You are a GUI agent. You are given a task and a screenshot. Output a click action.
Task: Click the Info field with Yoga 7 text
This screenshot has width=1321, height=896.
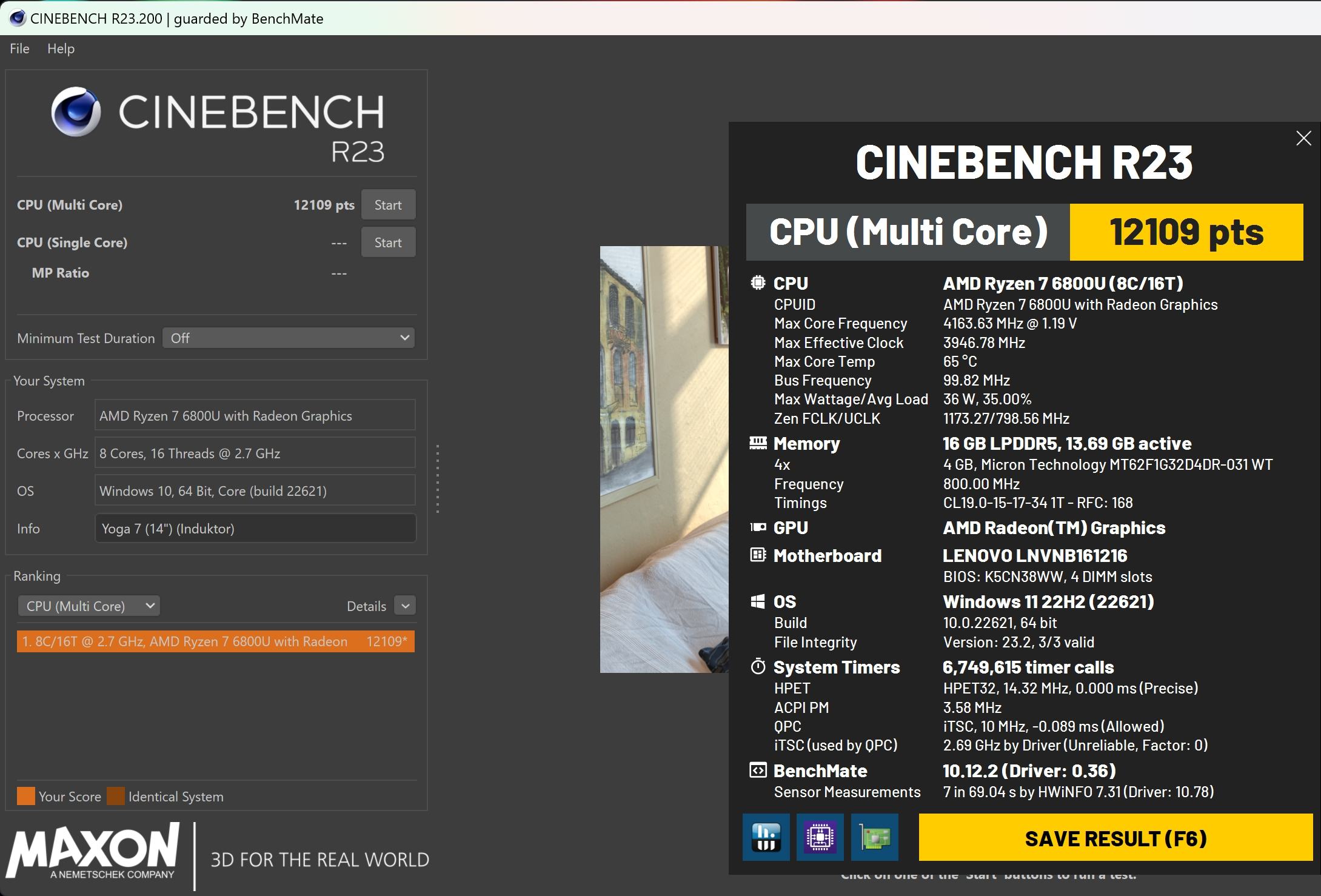[255, 529]
